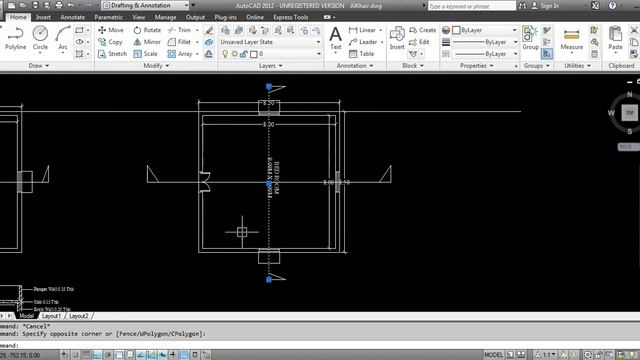Viewport: 640px width, 360px height.
Task: Click the Leader annotation tool
Action: pos(363,42)
